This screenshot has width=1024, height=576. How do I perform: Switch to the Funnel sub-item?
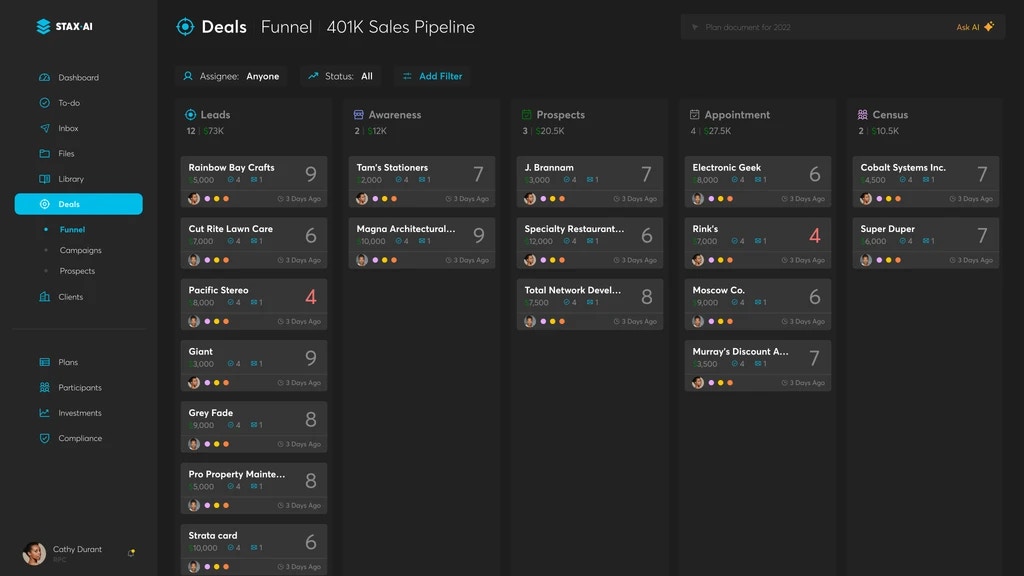(x=72, y=230)
